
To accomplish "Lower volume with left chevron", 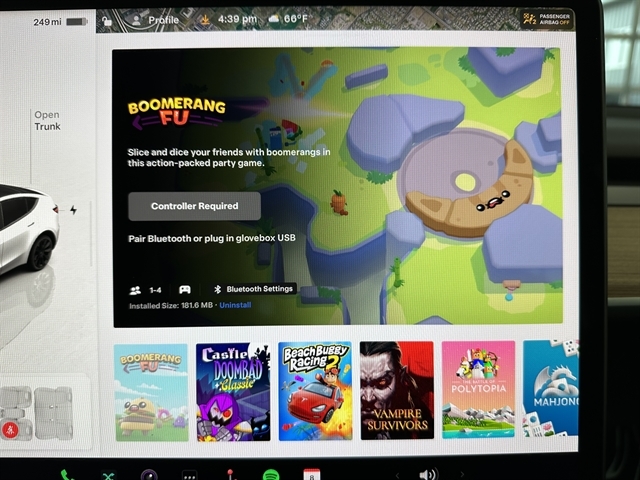I will [397, 475].
